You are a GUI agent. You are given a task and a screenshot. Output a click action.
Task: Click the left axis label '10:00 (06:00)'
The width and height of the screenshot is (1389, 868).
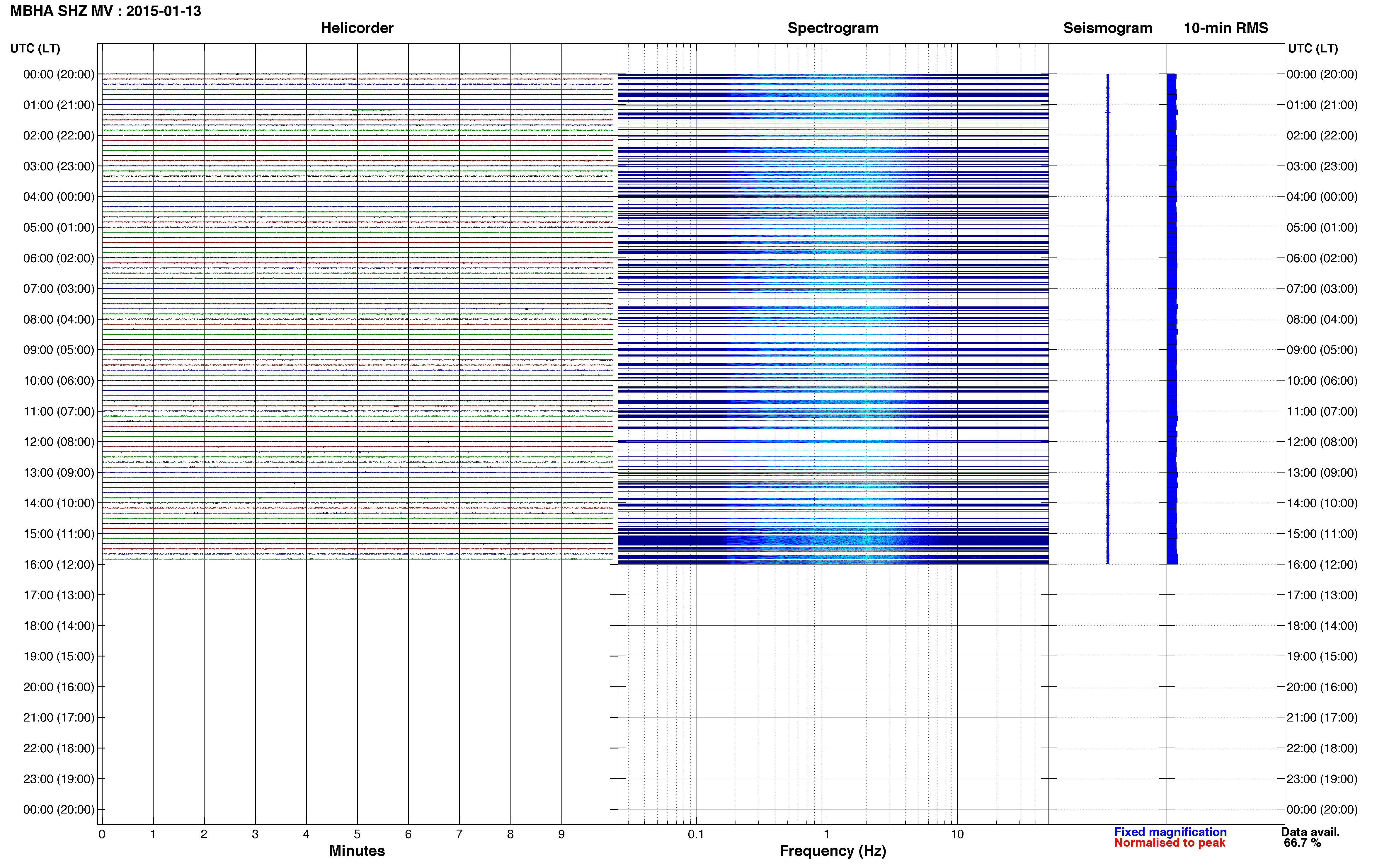[x=59, y=381]
